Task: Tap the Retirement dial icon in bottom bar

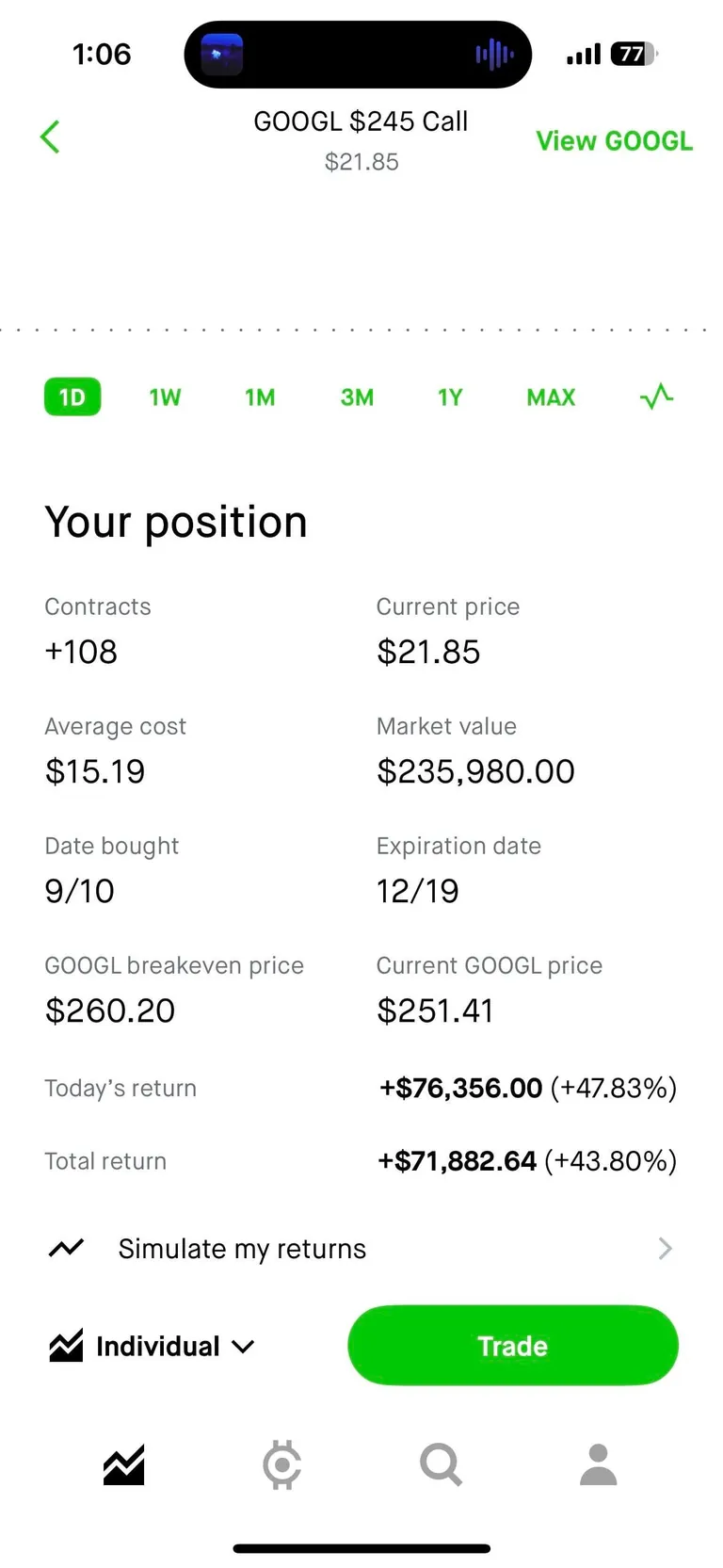Action: pyautogui.click(x=281, y=1464)
